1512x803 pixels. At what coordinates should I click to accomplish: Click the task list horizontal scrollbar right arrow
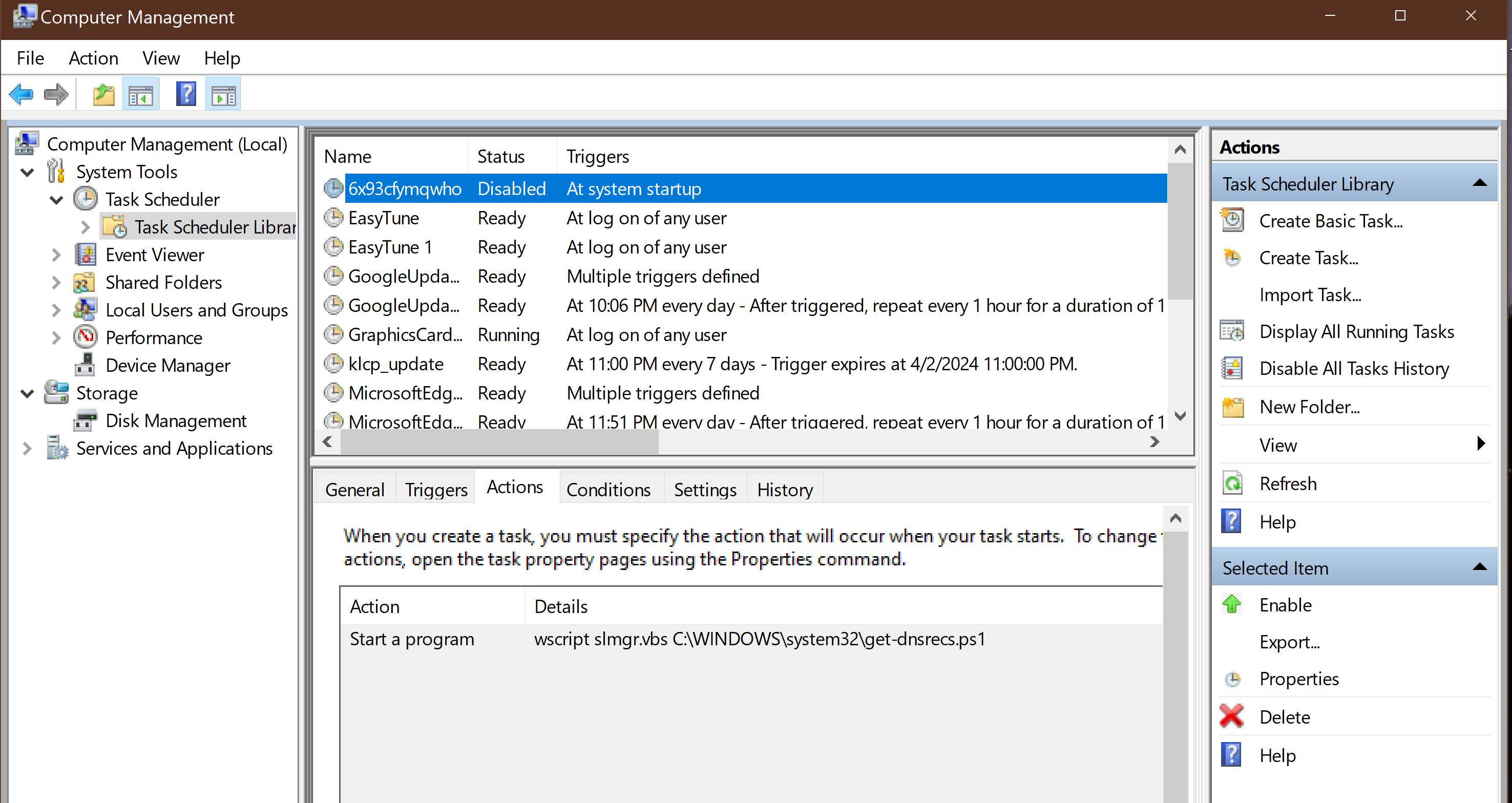click(x=1154, y=441)
